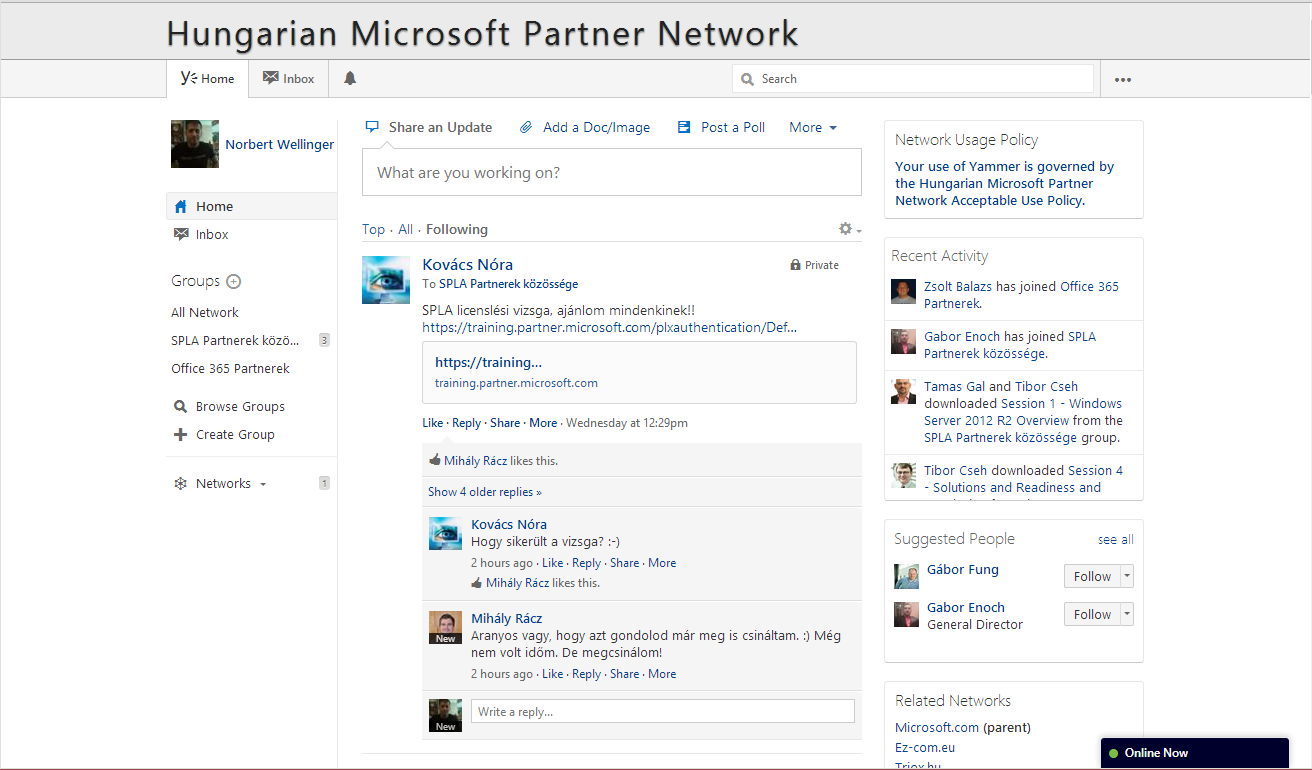Click the notifications bell icon
This screenshot has width=1312, height=770.
tap(350, 78)
